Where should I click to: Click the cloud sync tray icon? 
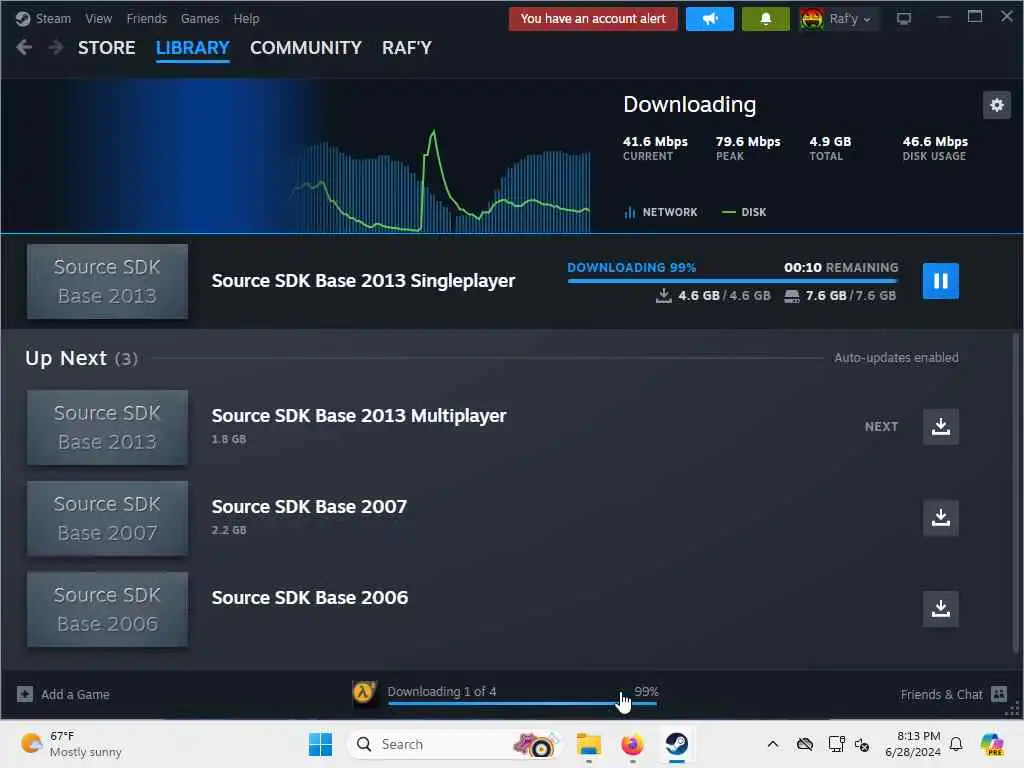pos(805,744)
